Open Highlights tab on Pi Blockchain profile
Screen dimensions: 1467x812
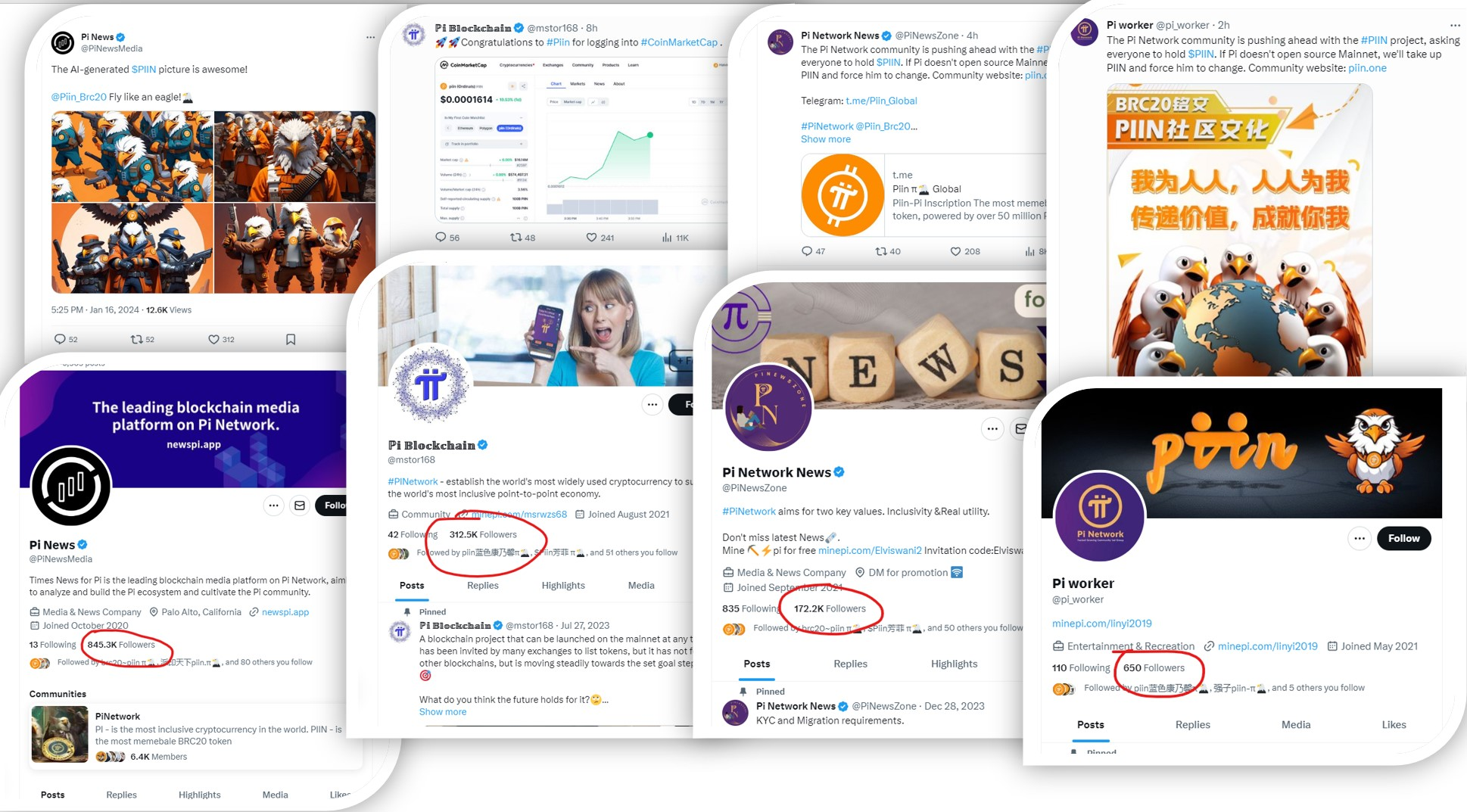coord(563,585)
